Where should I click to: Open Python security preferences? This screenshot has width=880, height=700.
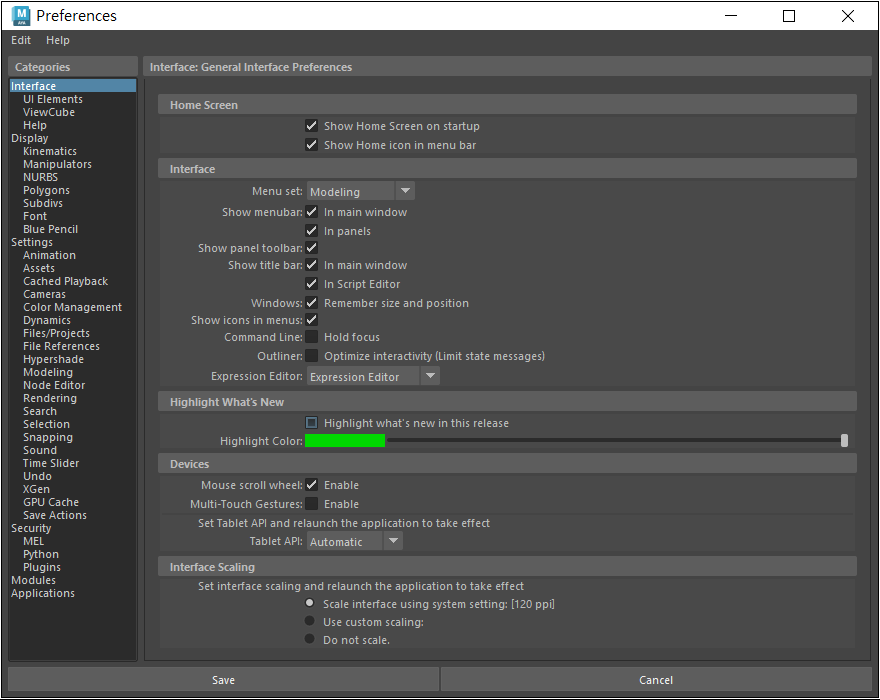click(41, 554)
